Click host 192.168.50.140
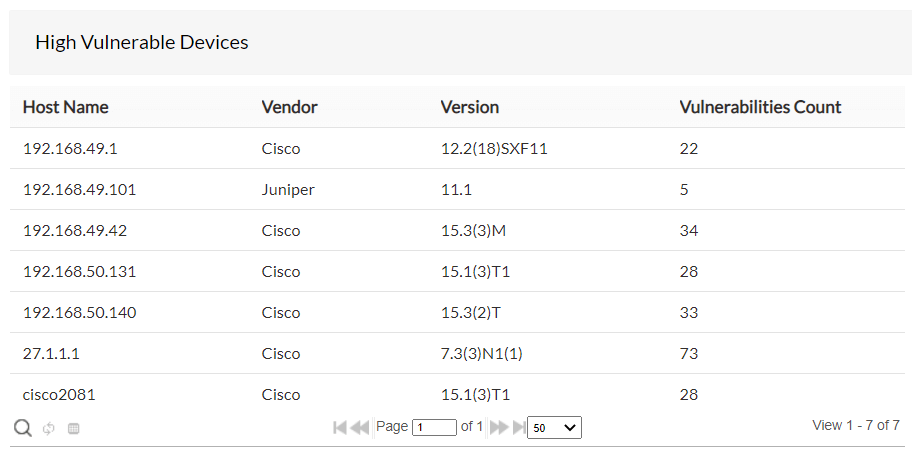 (79, 312)
